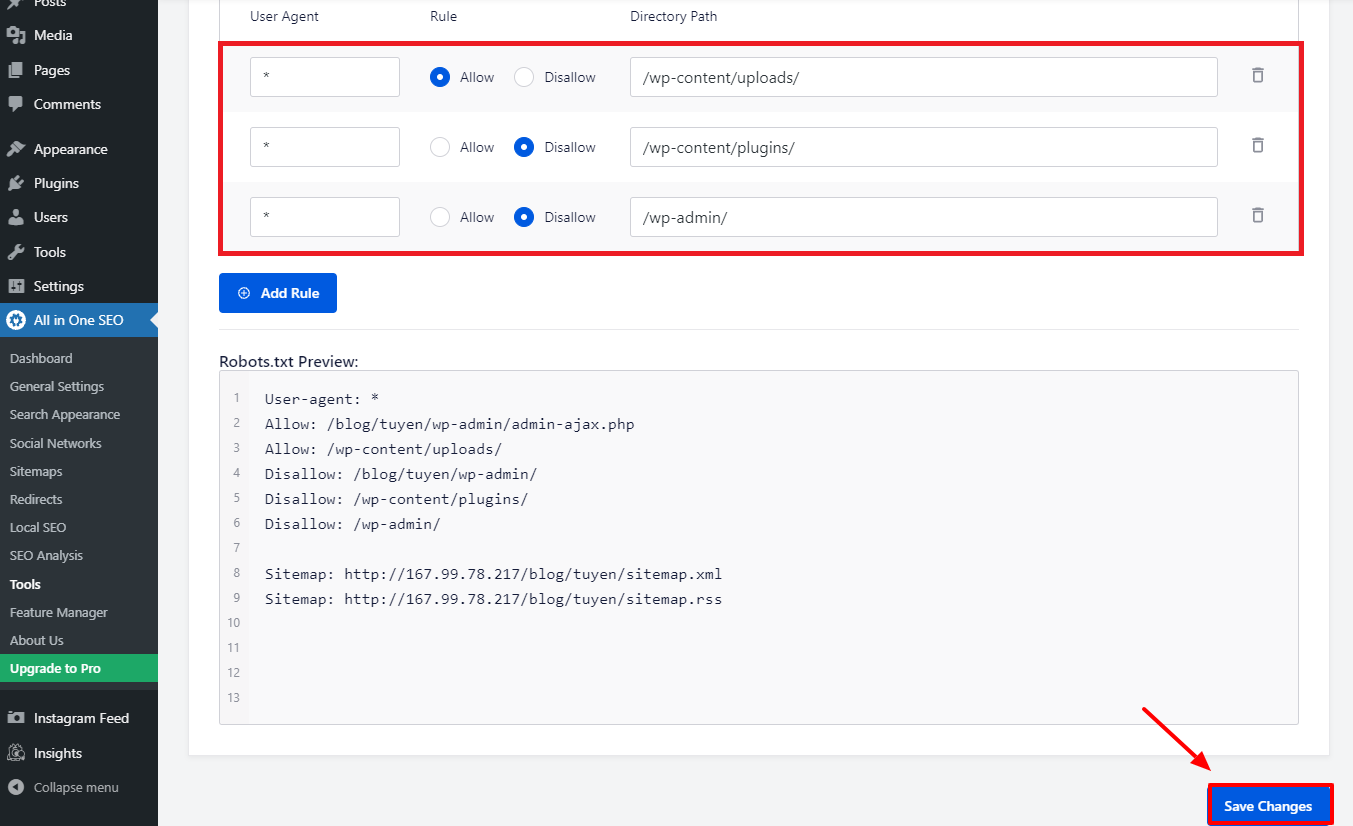Click the Appearance paintbrush icon
The width and height of the screenshot is (1353, 826).
pos(16,149)
